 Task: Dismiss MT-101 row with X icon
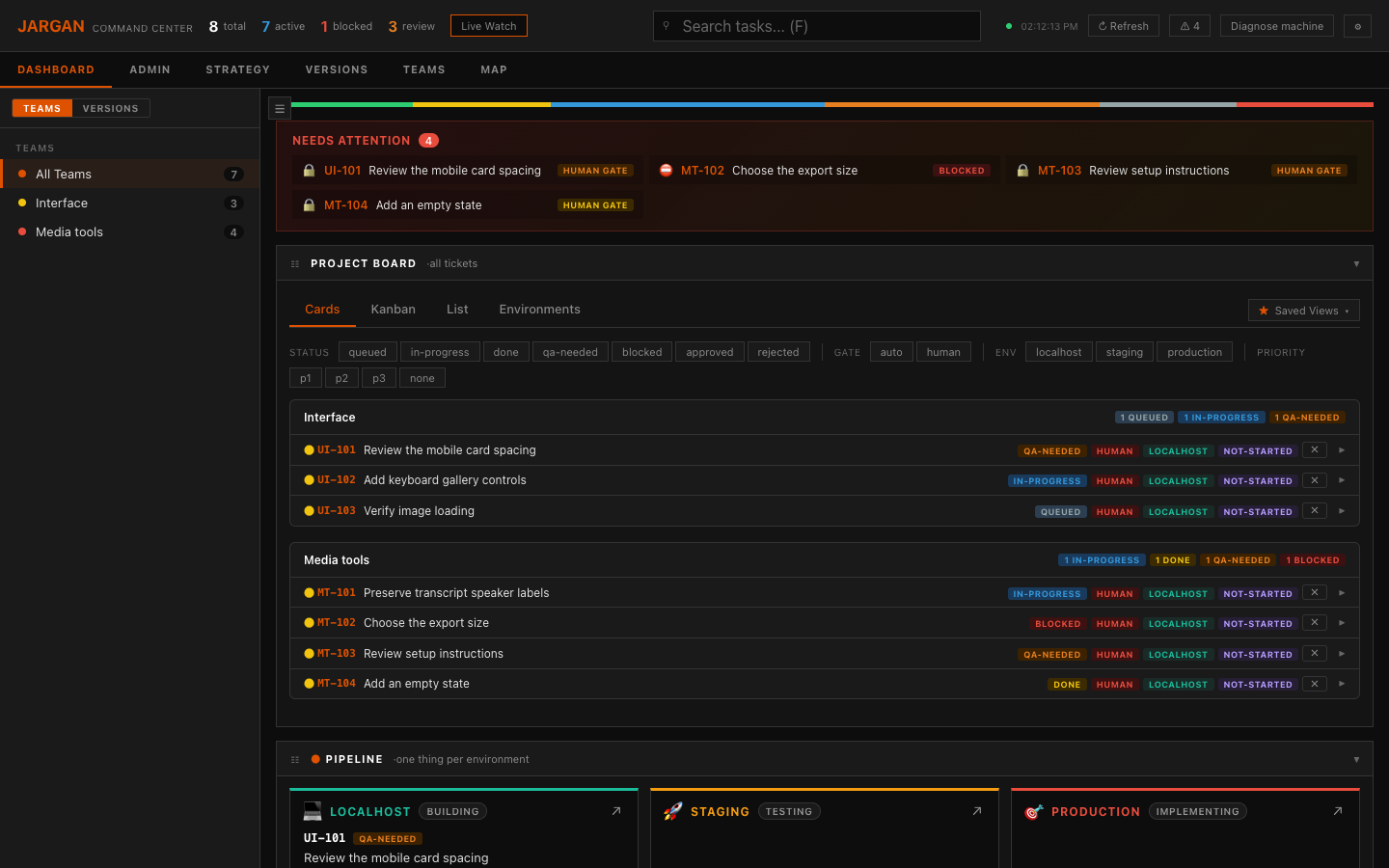click(1315, 592)
